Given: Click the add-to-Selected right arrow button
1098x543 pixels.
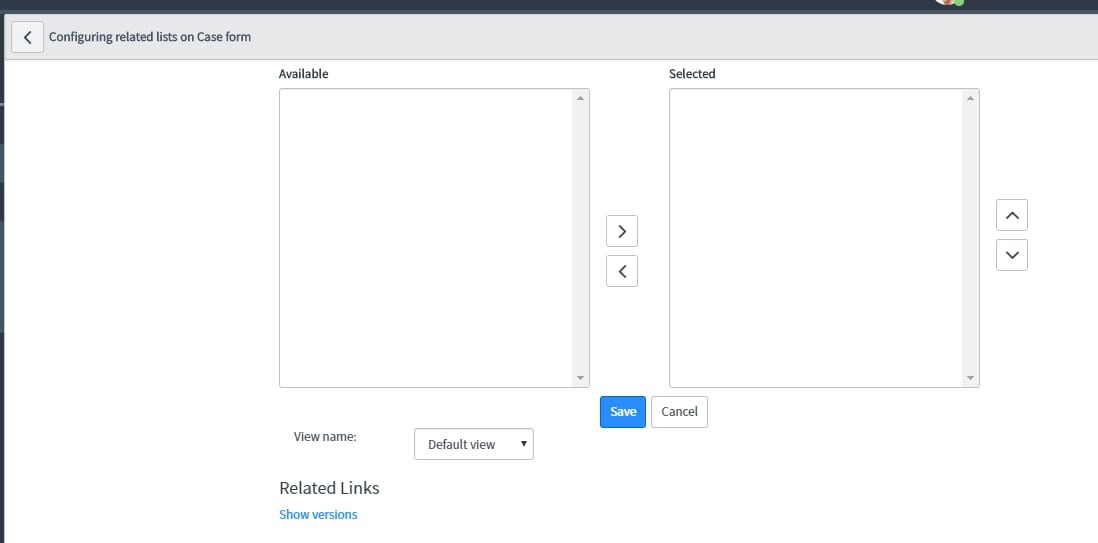Looking at the screenshot, I should 622,231.
